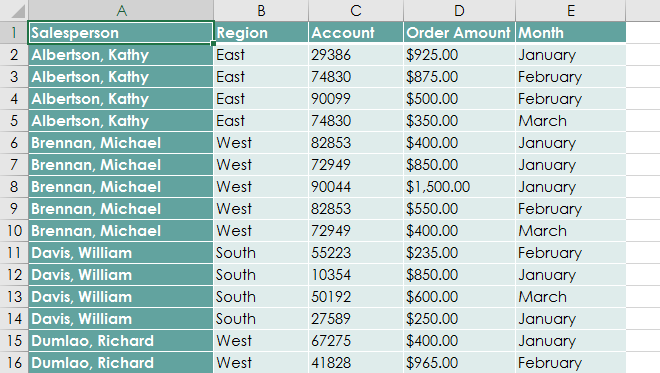
Task: Select the $965.00 order amount cell
Action: click(x=459, y=362)
